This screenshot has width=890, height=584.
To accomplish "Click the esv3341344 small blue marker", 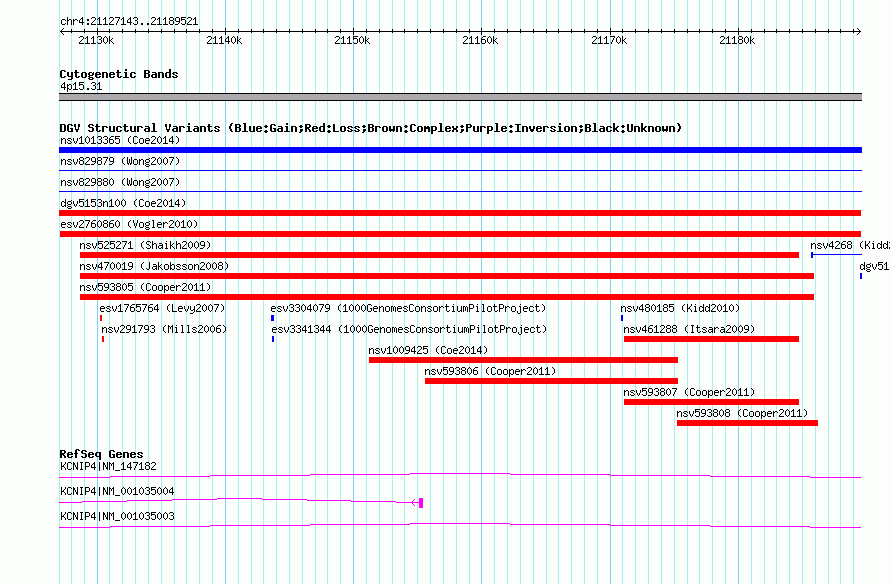I will click(x=273, y=339).
